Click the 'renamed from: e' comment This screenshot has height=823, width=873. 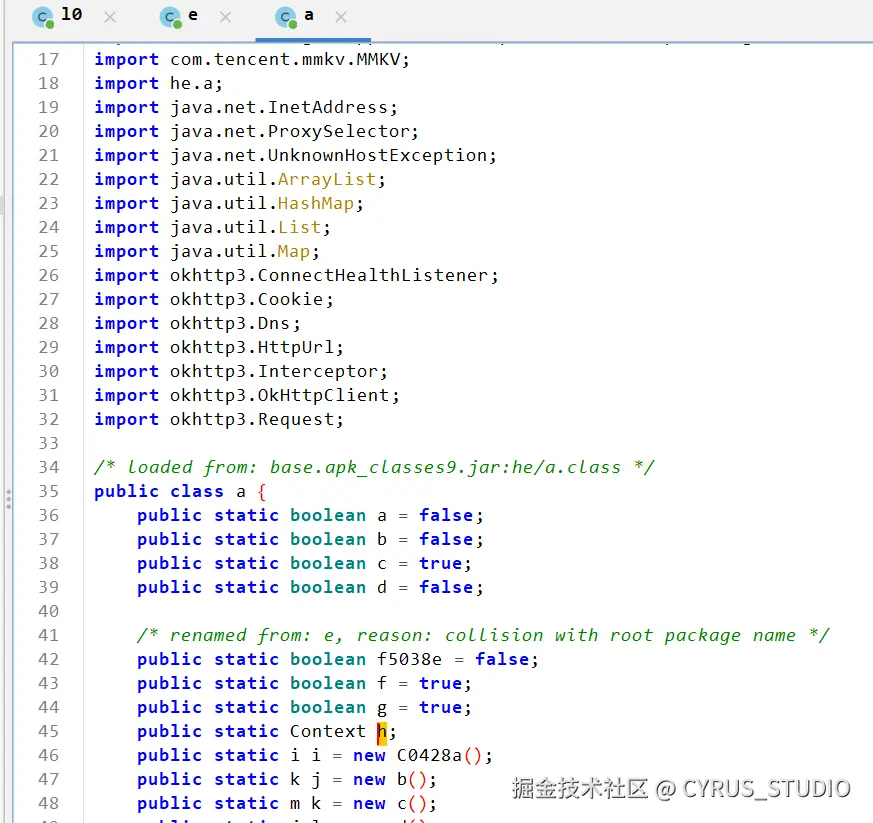point(483,635)
